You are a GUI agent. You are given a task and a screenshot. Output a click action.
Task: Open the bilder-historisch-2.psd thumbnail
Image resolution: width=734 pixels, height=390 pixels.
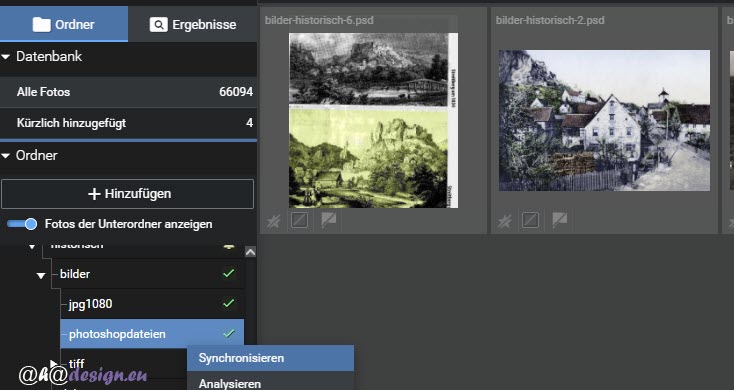(604, 120)
